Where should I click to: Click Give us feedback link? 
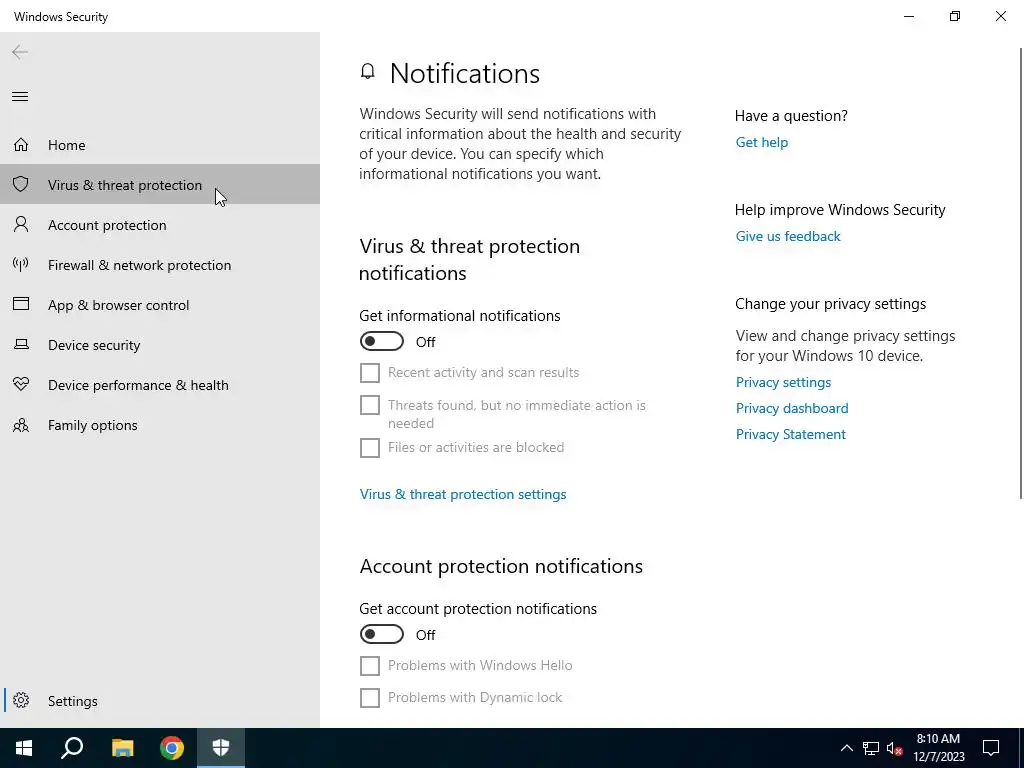(788, 236)
